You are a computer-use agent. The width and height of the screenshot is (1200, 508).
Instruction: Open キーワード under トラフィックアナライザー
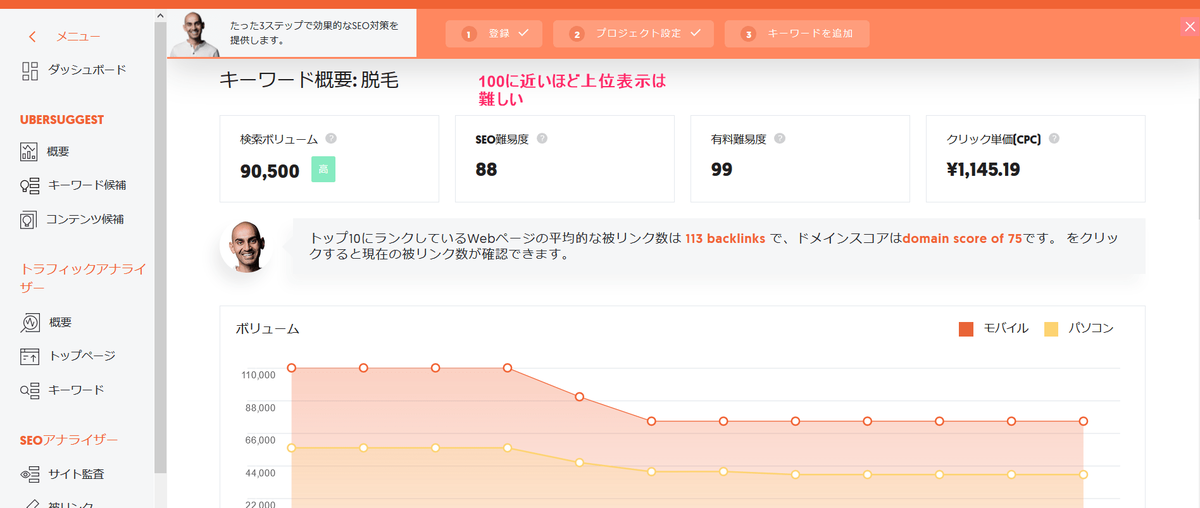78,389
